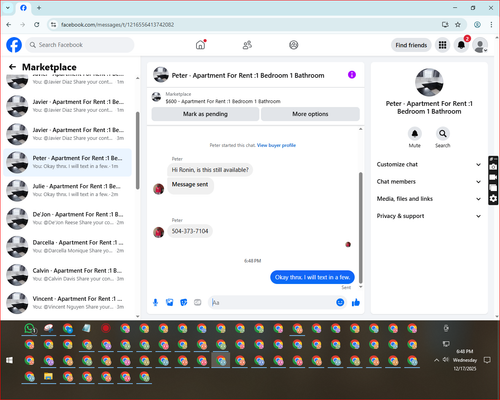Open the side panel settings gear
Screen dimensions: 500x400
[493, 199]
